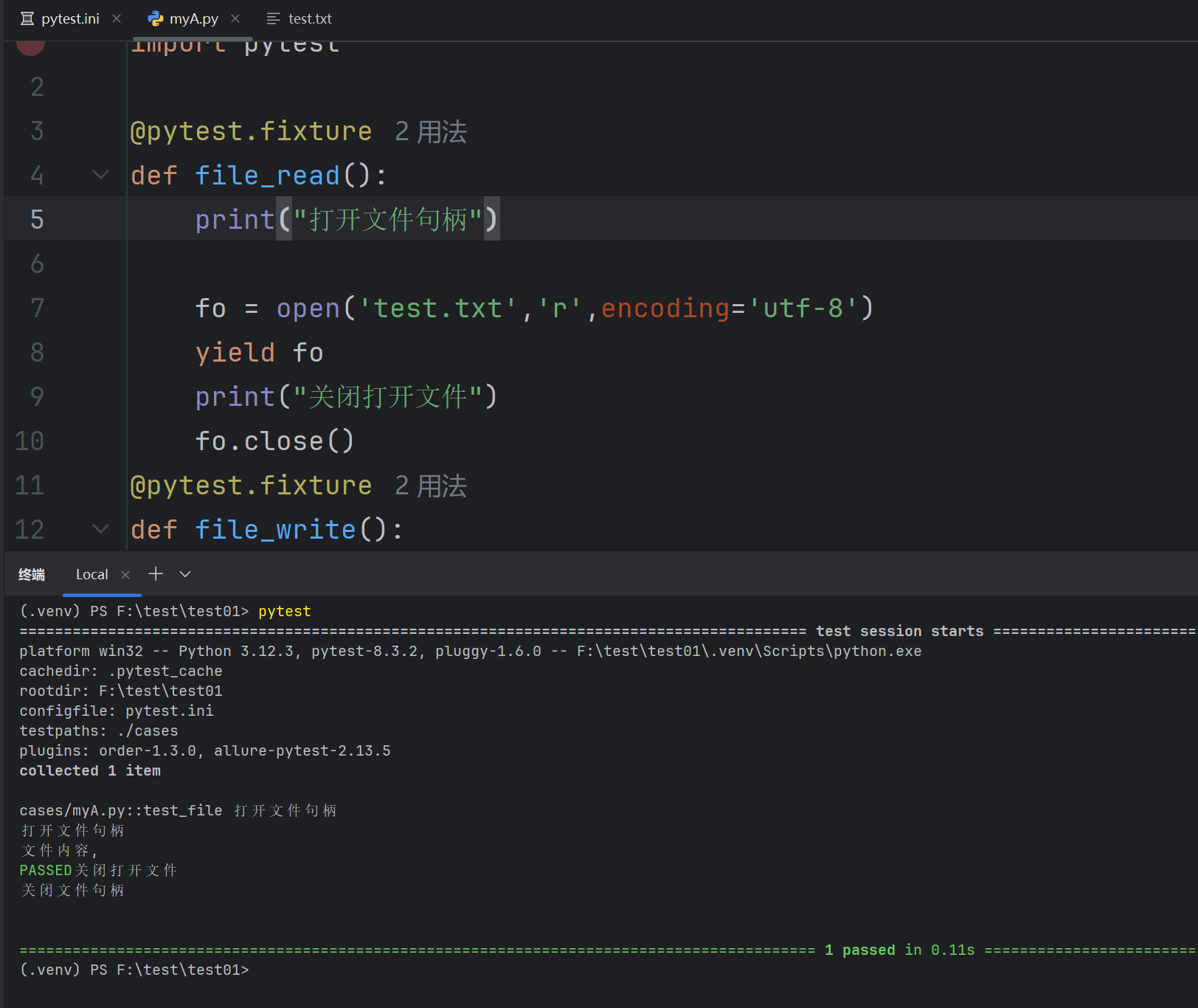This screenshot has height=1008, width=1198.
Task: Show usages hint for first pytest.fixture
Action: tap(431, 131)
